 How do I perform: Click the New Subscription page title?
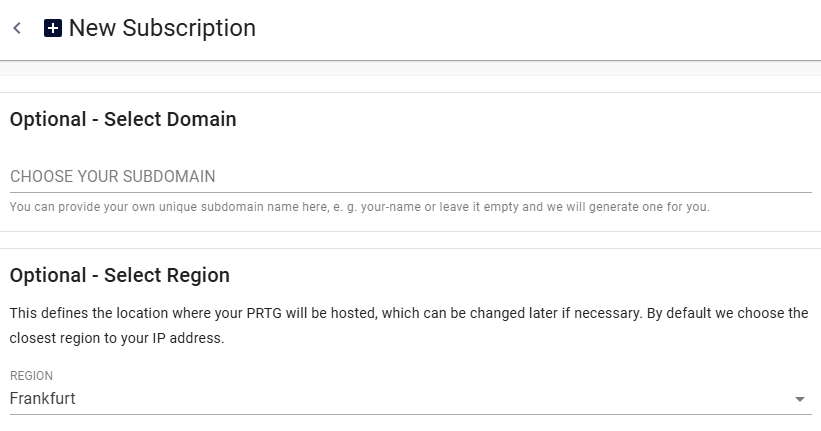[162, 28]
